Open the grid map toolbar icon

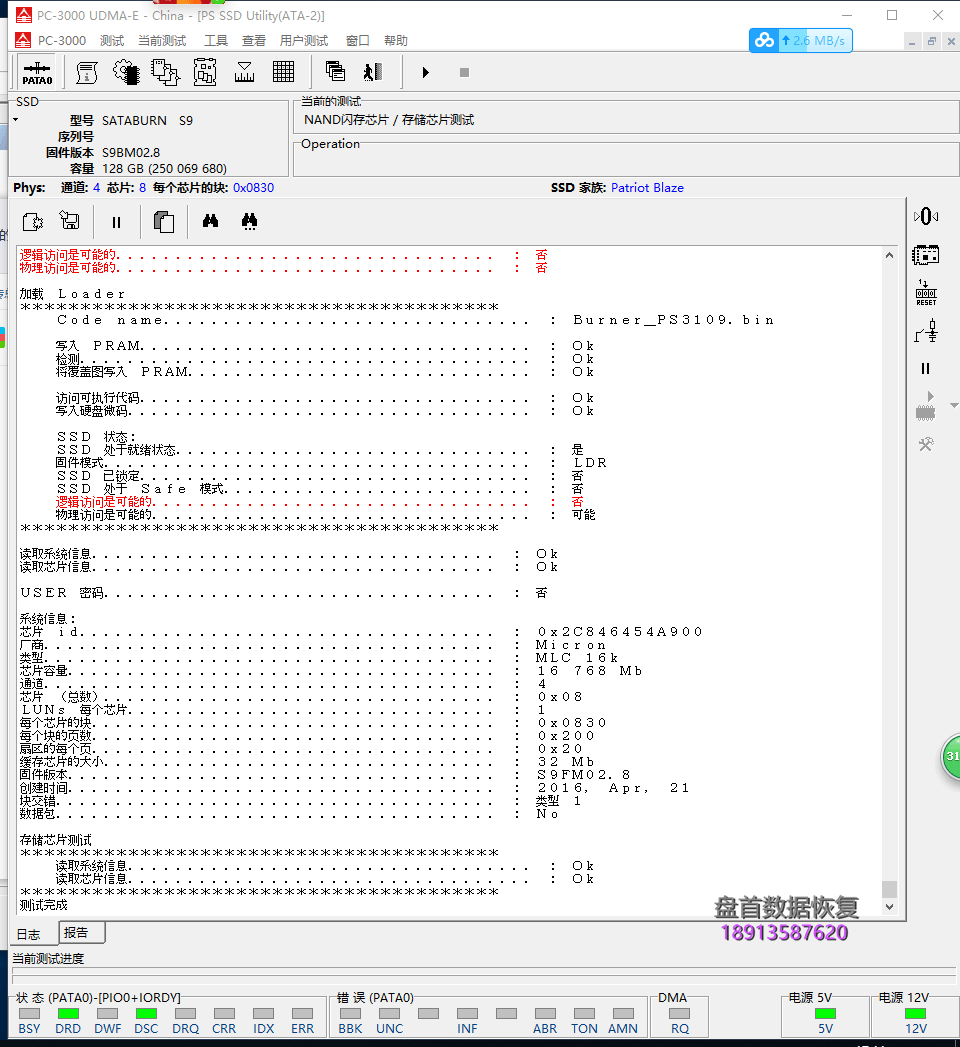point(283,72)
